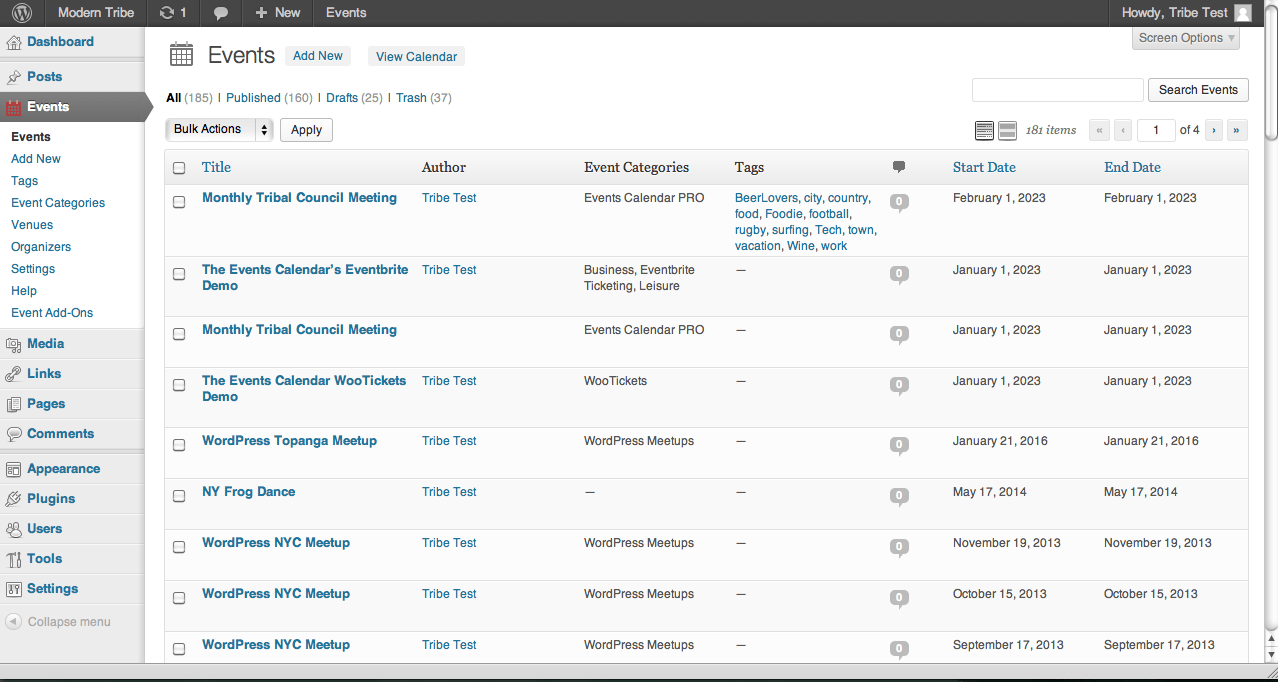Sort by comments column bubble icon

(899, 167)
